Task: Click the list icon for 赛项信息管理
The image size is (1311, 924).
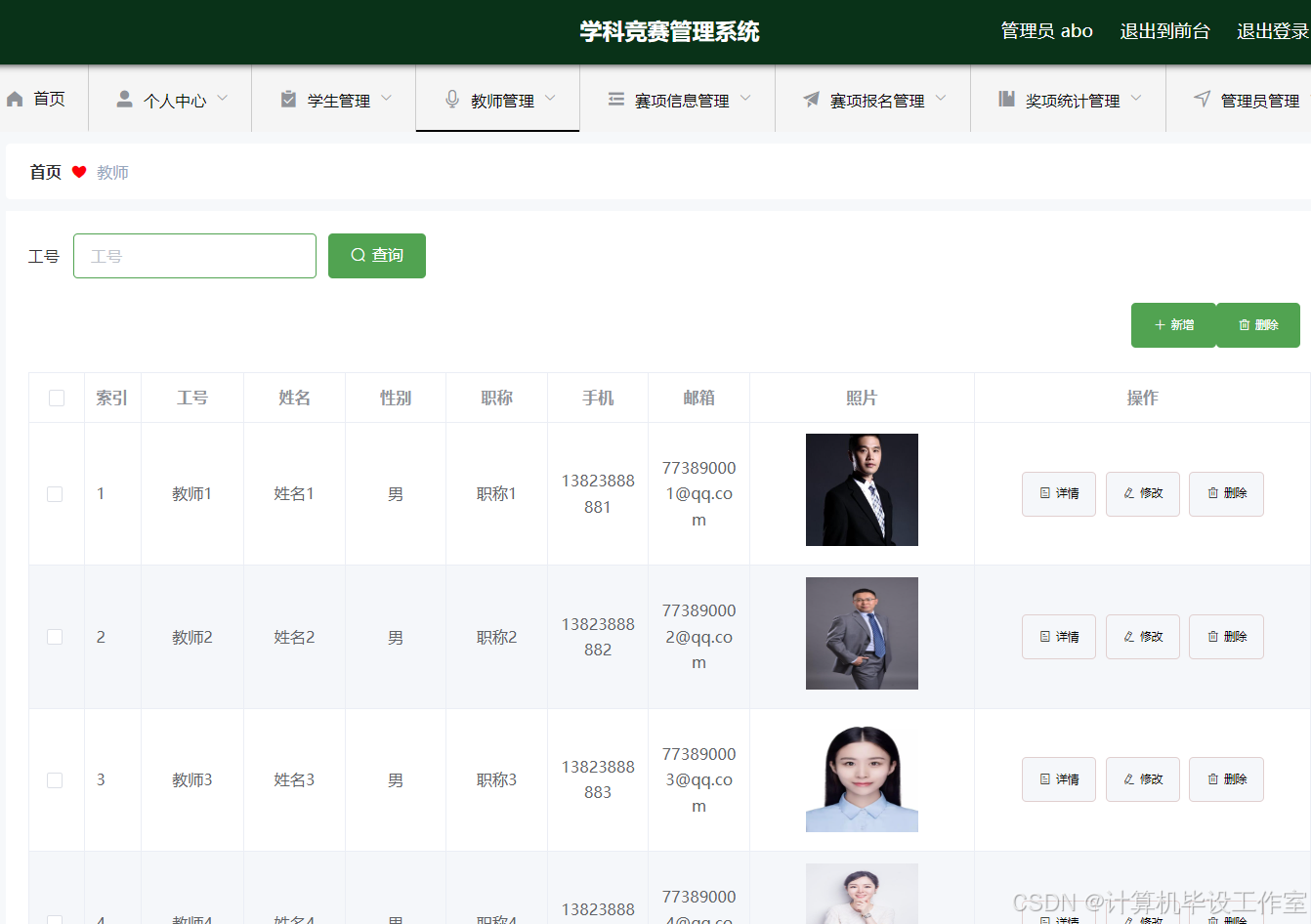Action: pyautogui.click(x=615, y=99)
